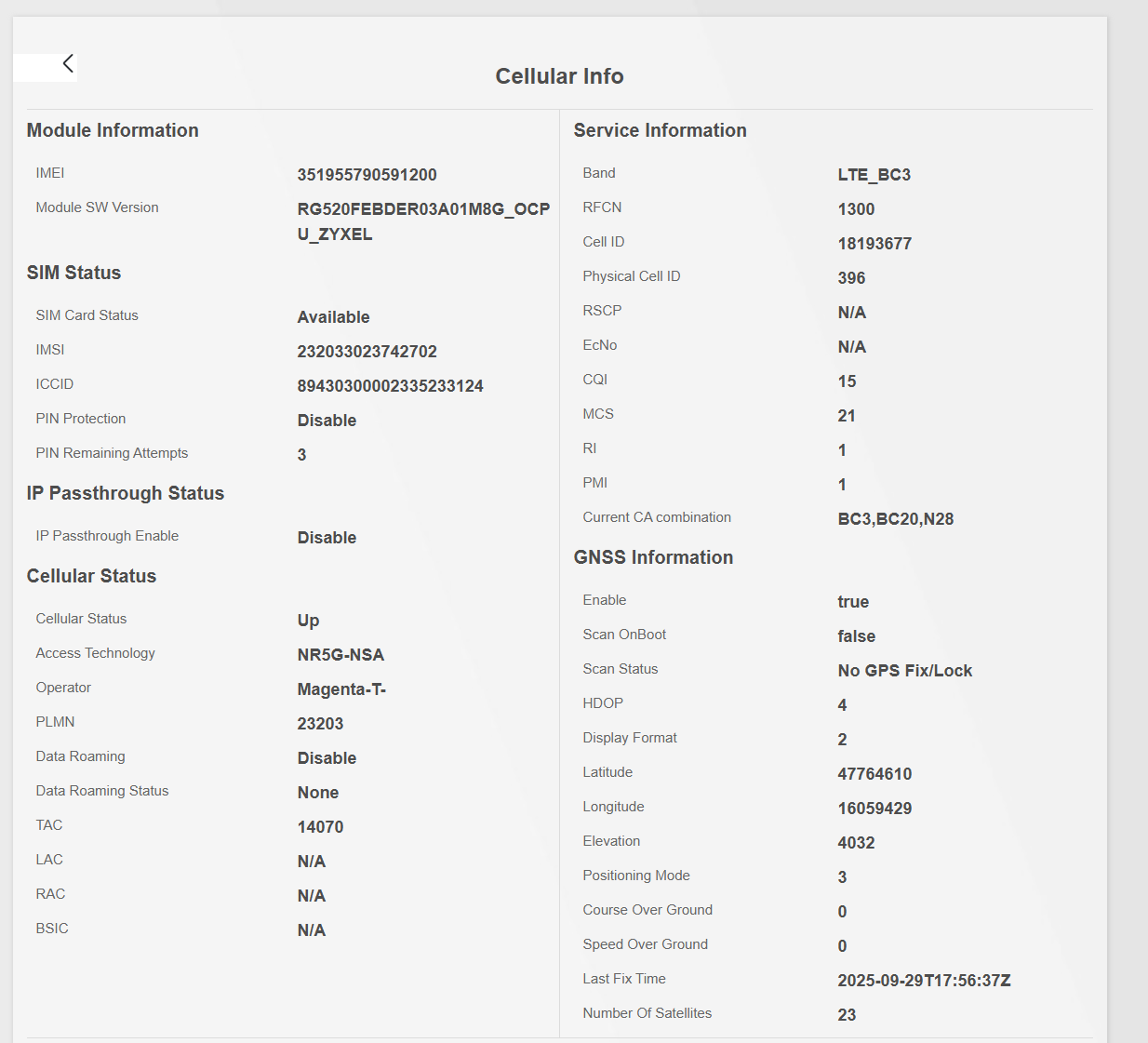Select the RI value 1

tap(842, 450)
